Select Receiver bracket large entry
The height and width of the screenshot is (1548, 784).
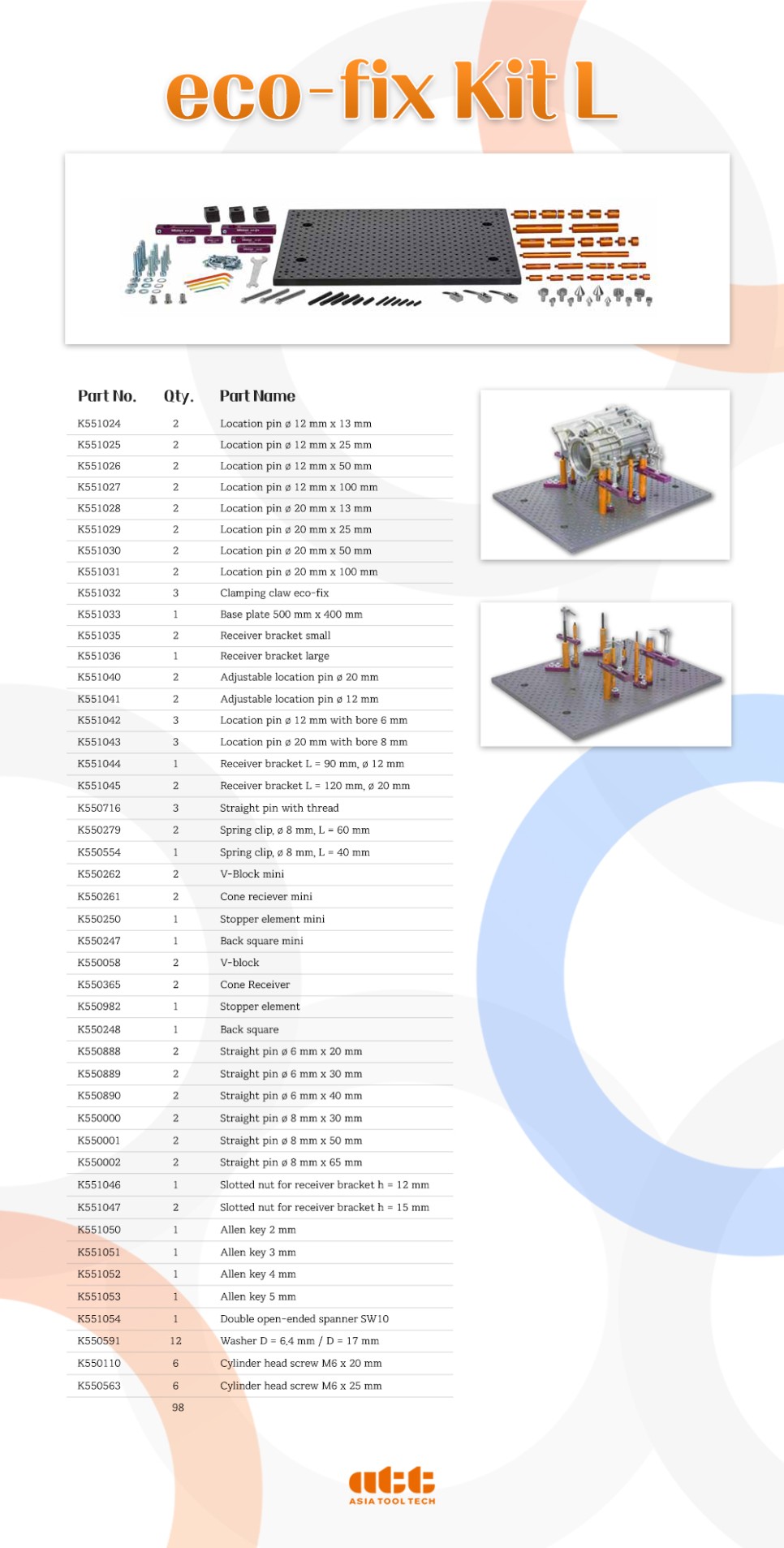[x=274, y=656]
